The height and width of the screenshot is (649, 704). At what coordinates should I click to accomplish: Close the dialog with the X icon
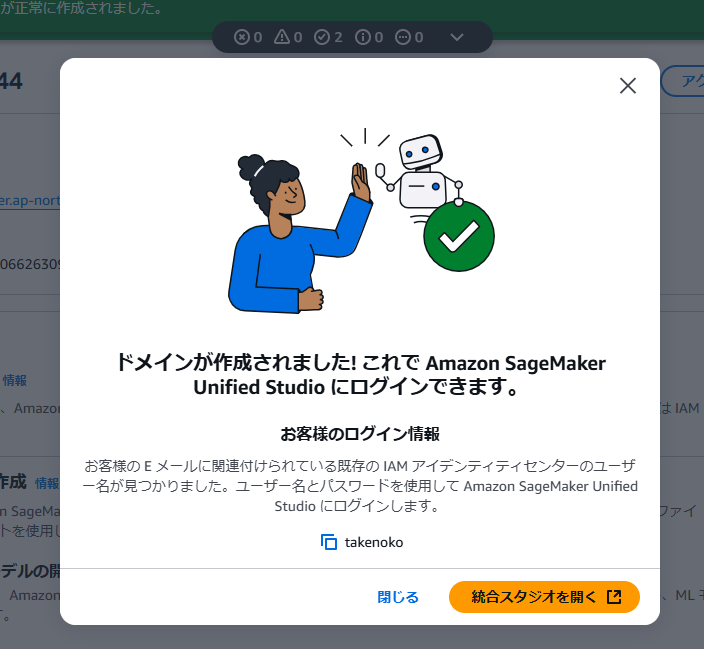point(628,85)
